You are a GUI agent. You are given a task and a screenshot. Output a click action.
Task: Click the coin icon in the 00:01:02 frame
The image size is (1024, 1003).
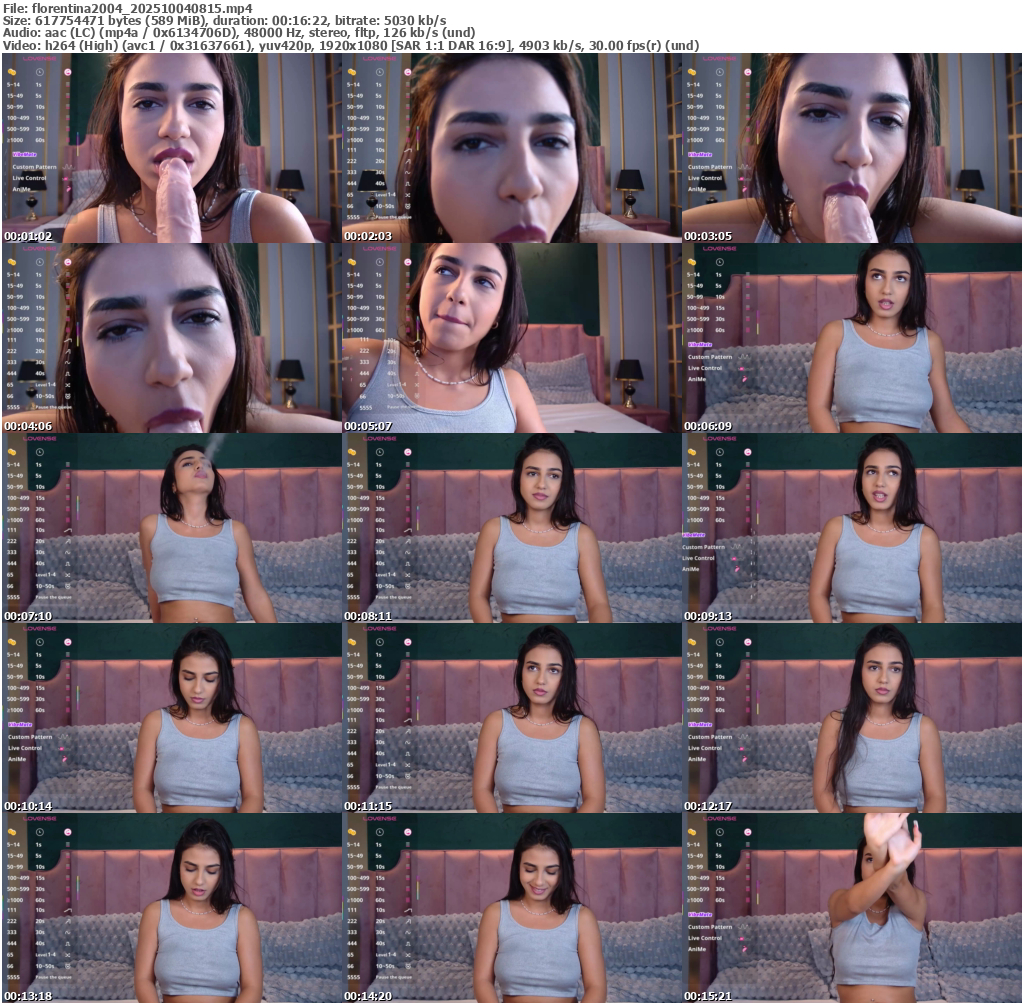click(x=11, y=72)
